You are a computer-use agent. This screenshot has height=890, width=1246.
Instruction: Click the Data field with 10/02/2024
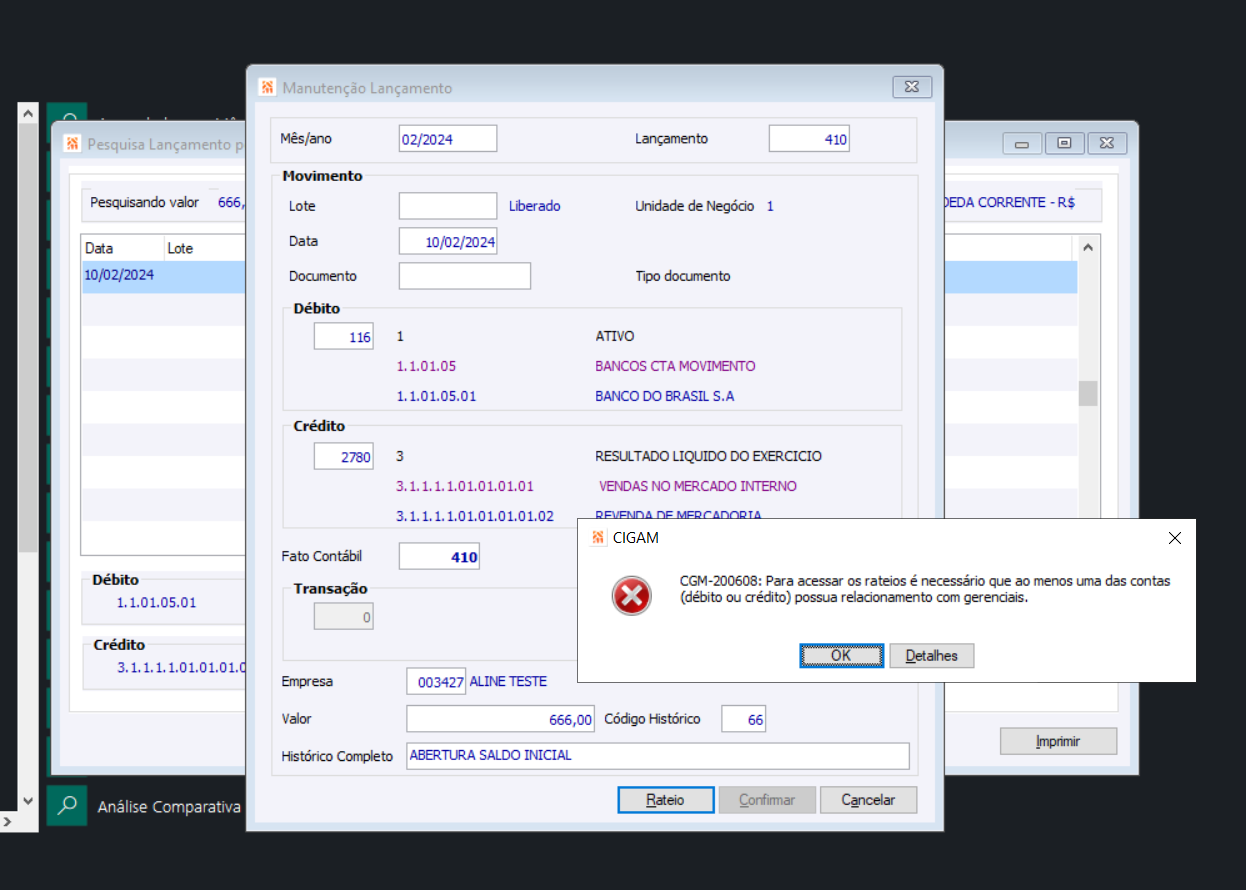[448, 242]
